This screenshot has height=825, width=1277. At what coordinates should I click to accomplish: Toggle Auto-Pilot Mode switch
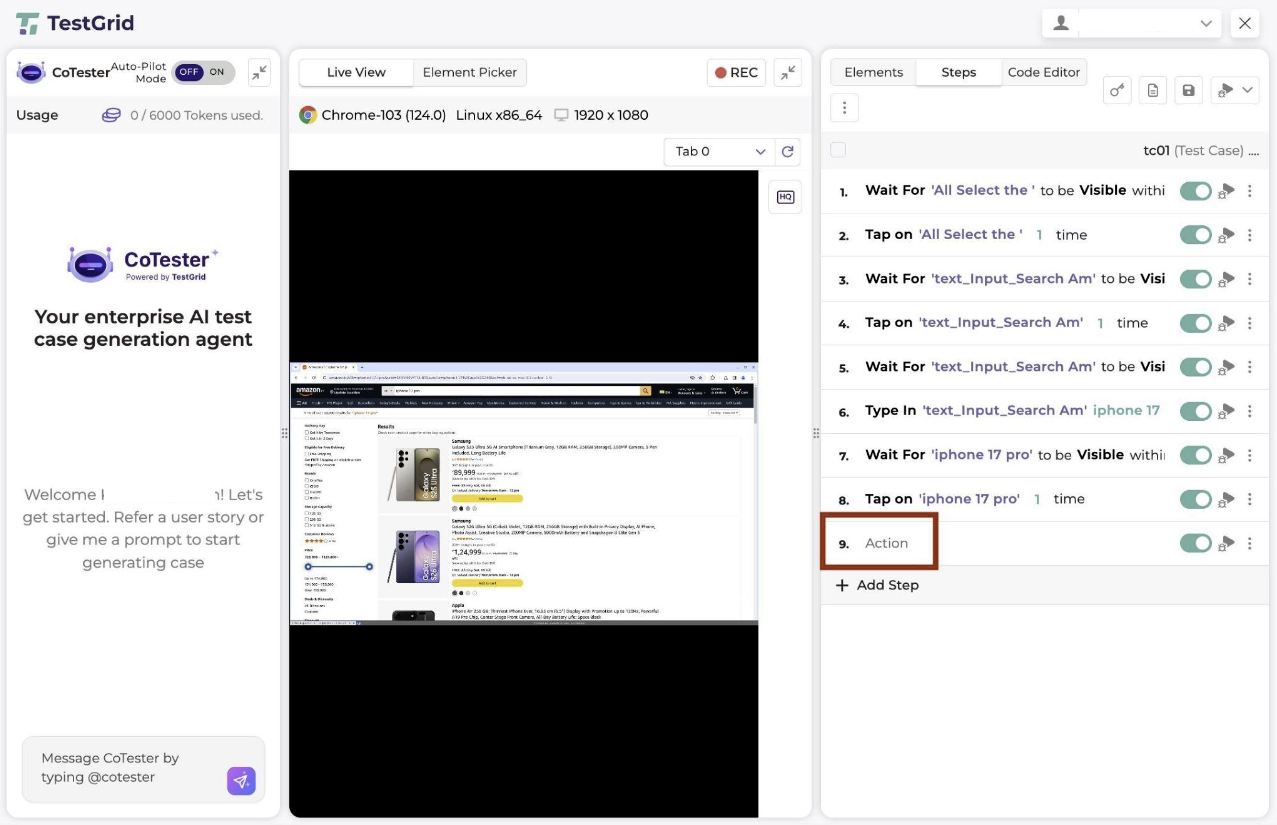203,72
